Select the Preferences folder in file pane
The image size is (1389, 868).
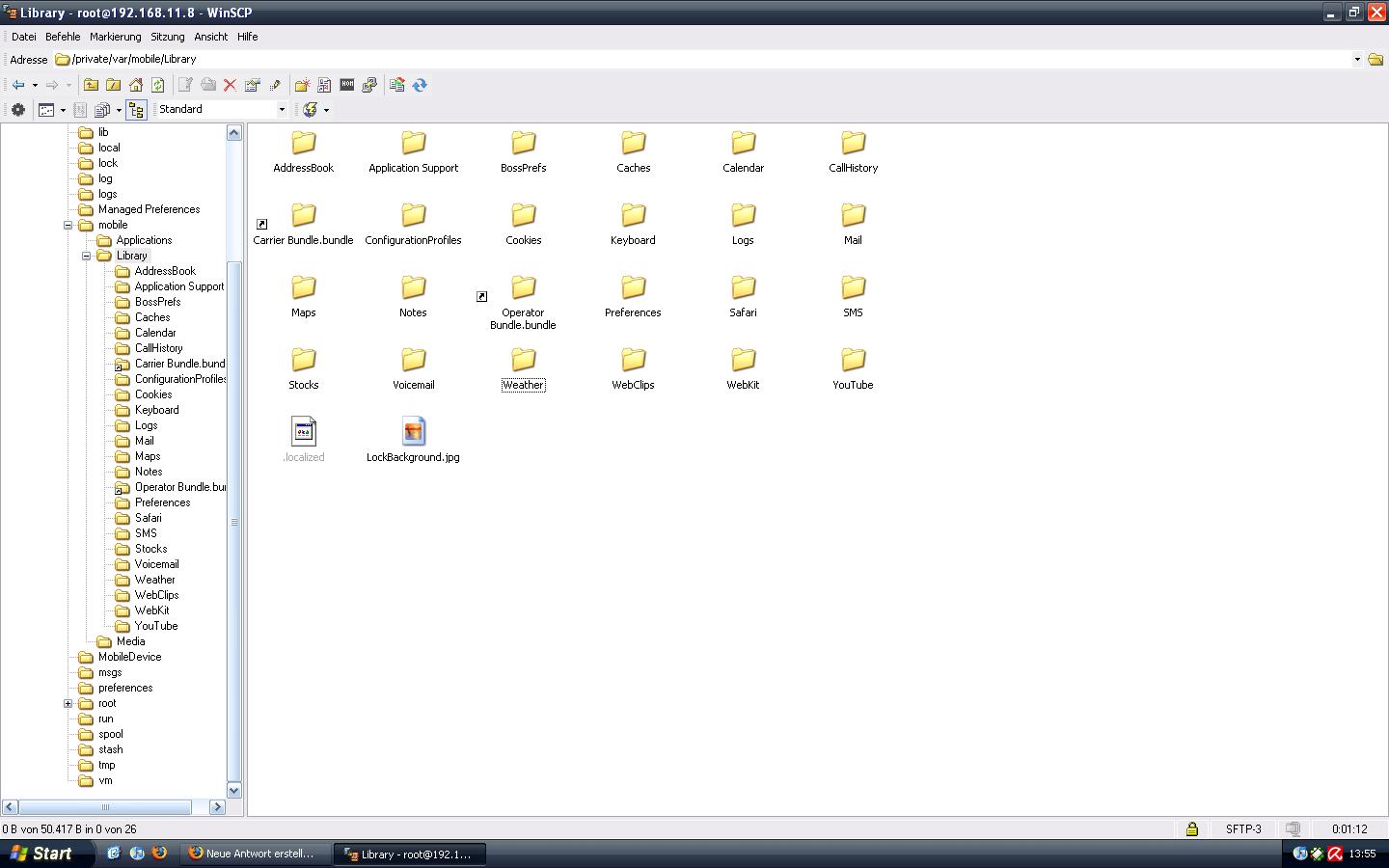coord(633,297)
